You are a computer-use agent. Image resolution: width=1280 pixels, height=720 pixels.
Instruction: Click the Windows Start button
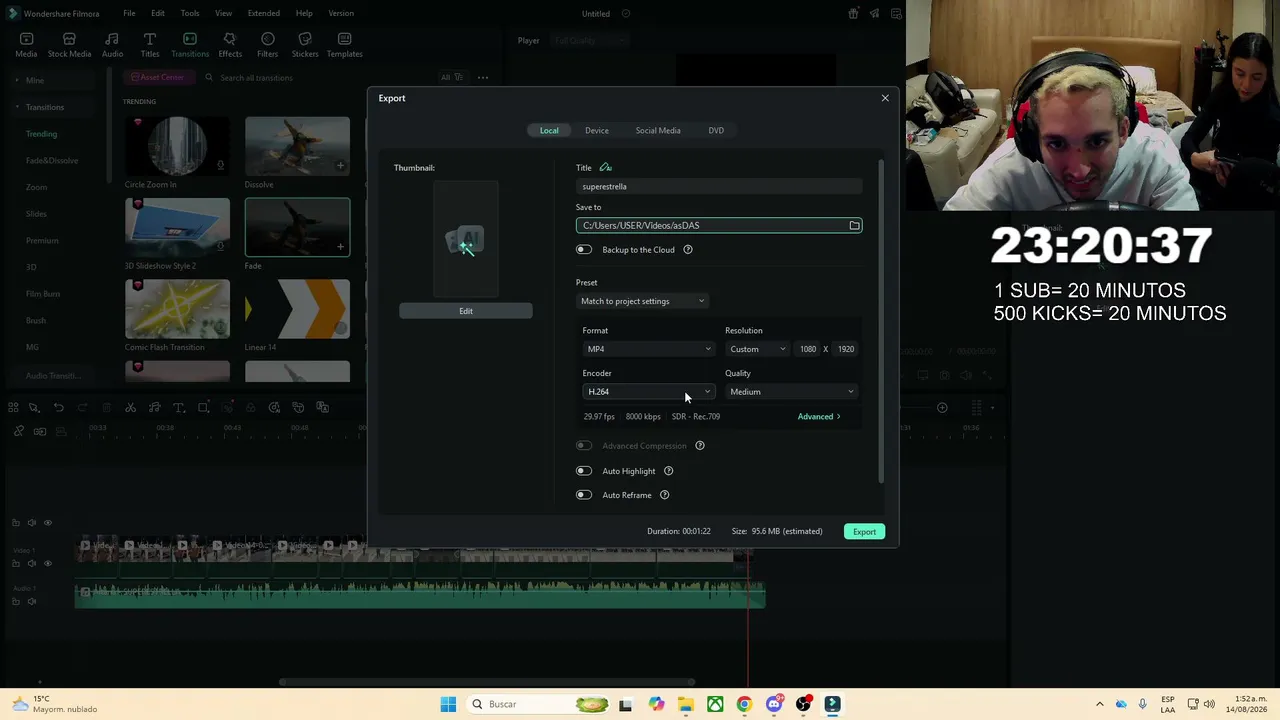pyautogui.click(x=448, y=704)
